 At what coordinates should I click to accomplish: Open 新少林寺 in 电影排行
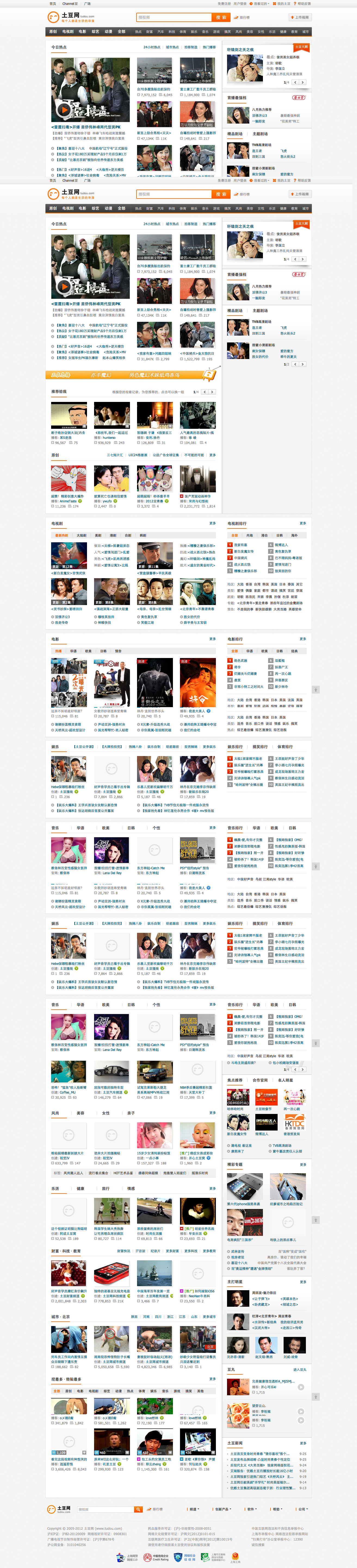[281, 686]
